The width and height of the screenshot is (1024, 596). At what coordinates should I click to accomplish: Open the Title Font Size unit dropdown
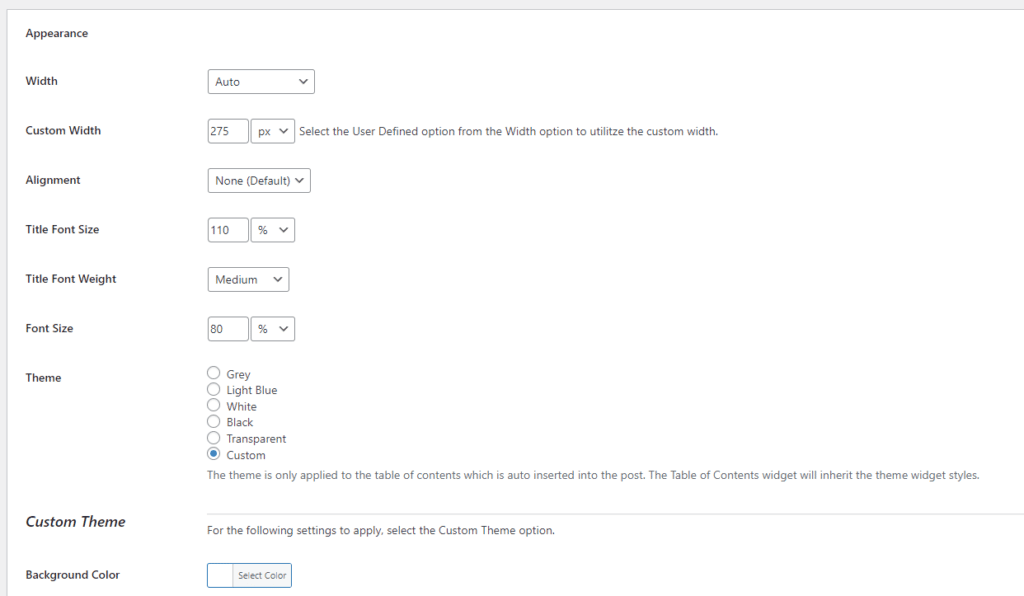(273, 230)
